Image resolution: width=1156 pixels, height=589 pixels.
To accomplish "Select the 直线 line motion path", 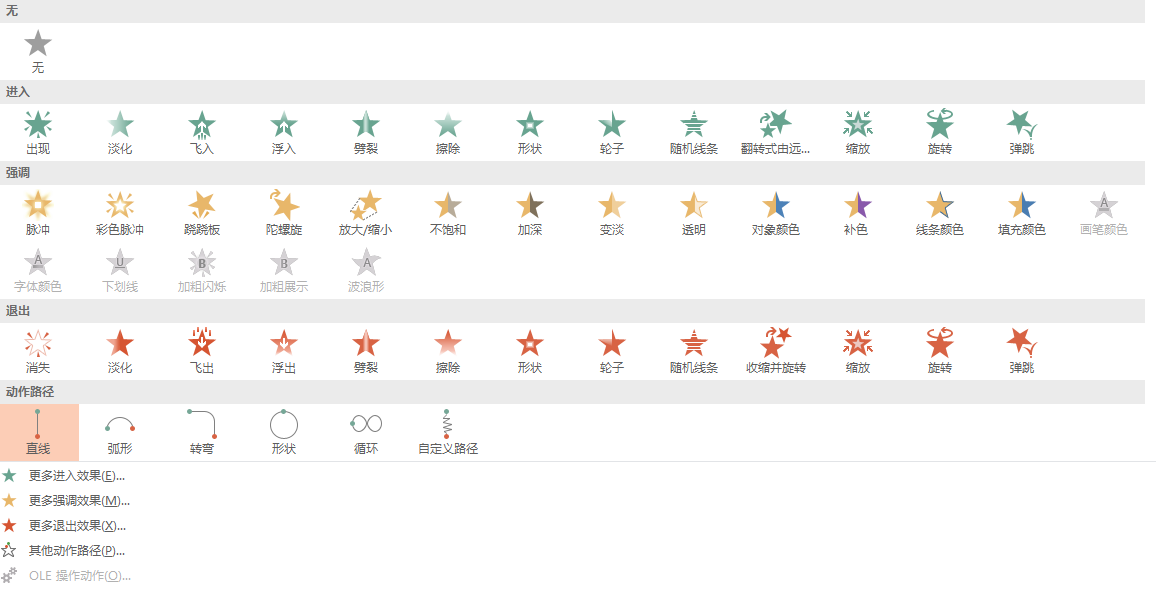I will pos(38,433).
